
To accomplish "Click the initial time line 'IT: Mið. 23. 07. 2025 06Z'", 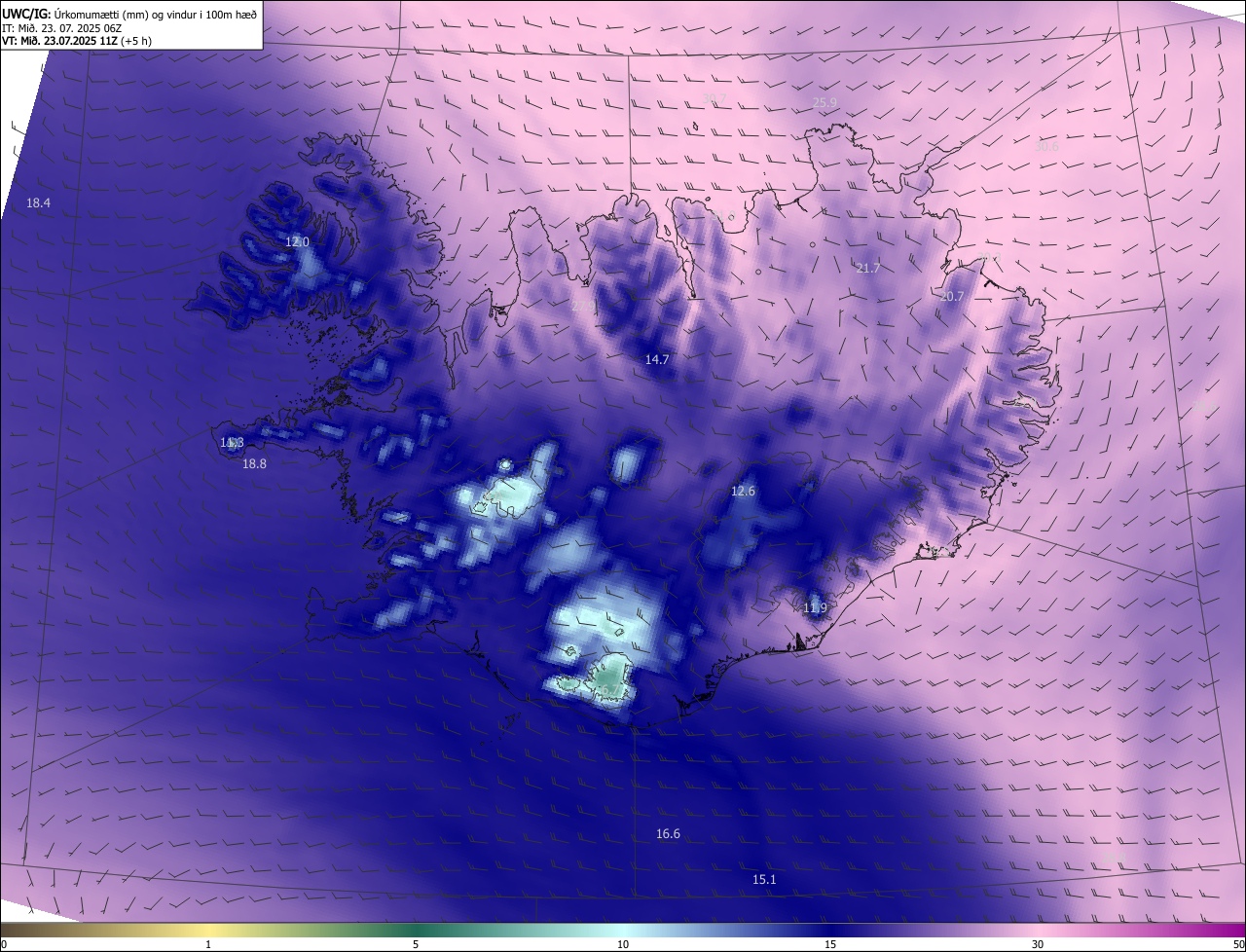I will click(62, 28).
